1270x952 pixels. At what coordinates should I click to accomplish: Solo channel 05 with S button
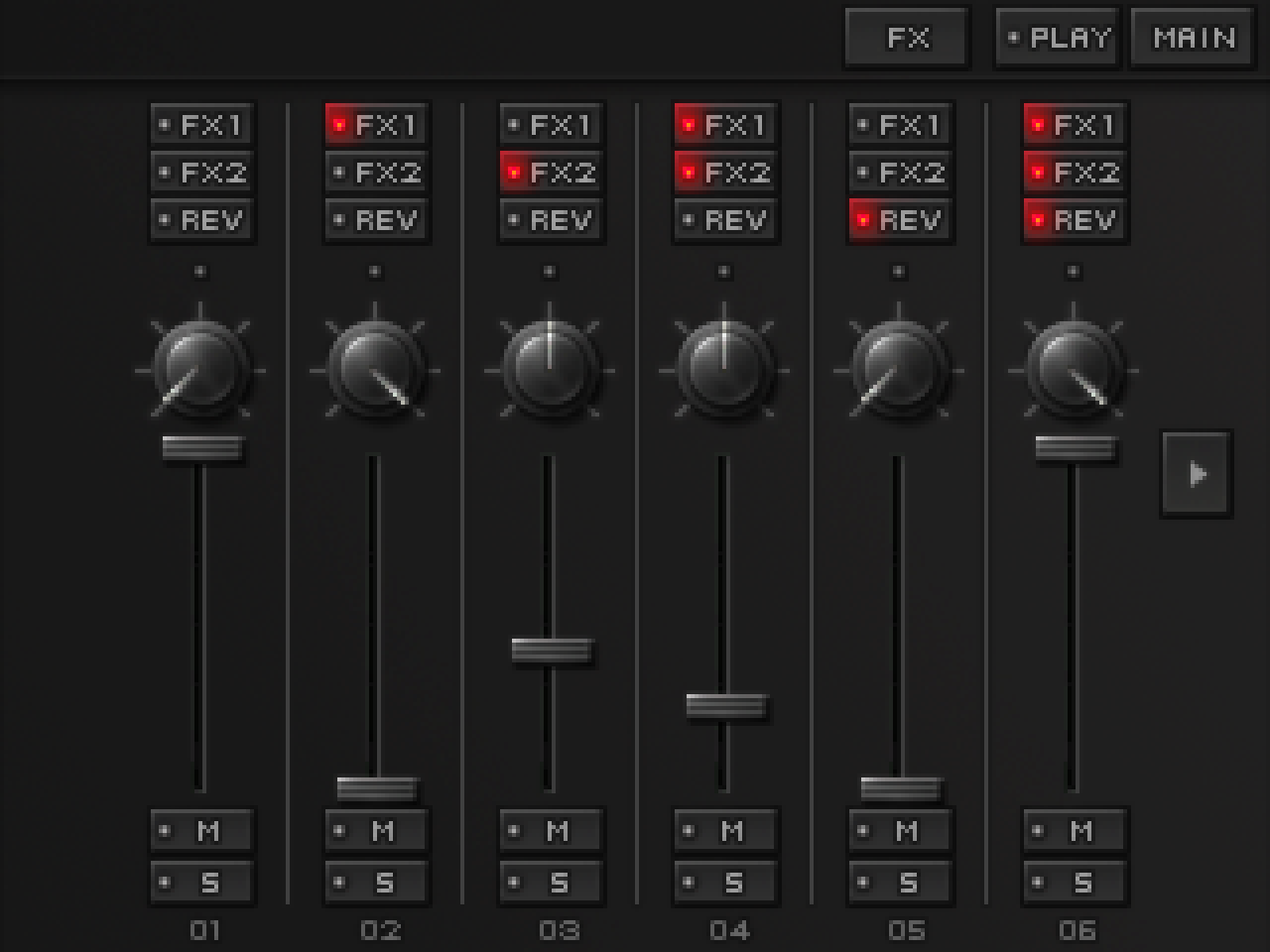point(901,882)
